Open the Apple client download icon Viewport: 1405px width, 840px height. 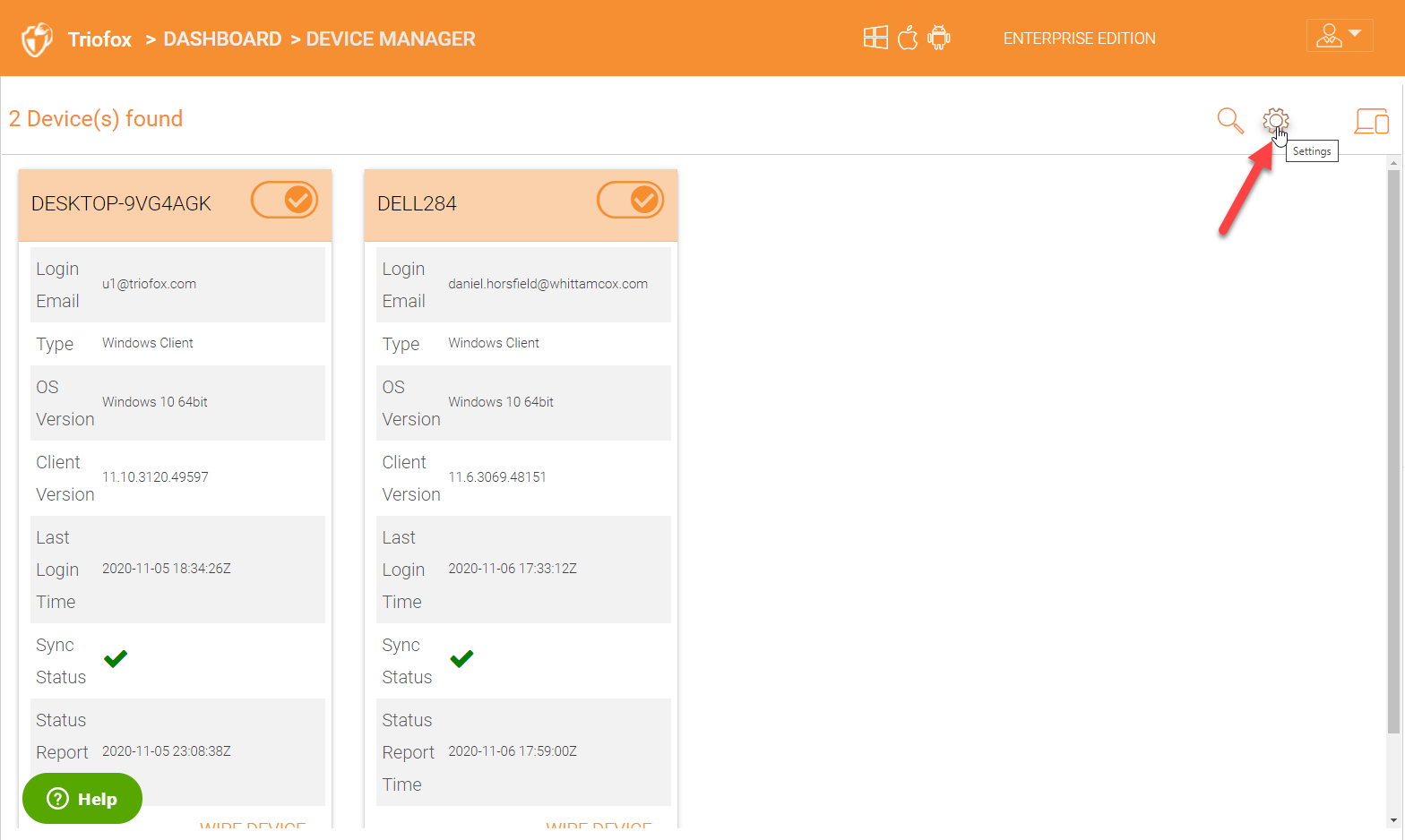[908, 38]
